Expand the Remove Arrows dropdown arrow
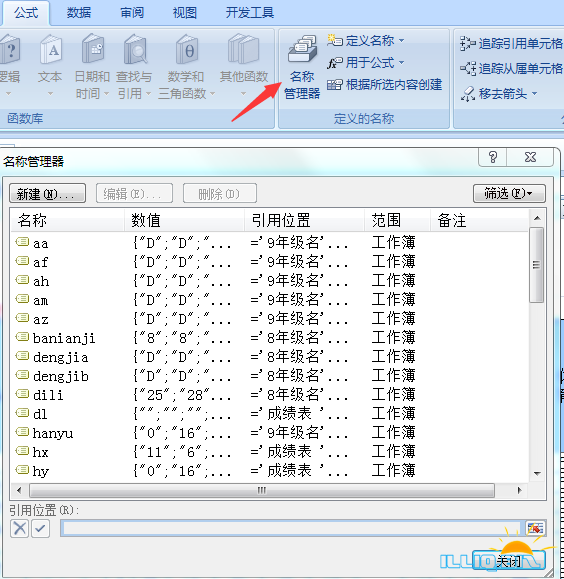The width and height of the screenshot is (564, 579). tap(534, 93)
